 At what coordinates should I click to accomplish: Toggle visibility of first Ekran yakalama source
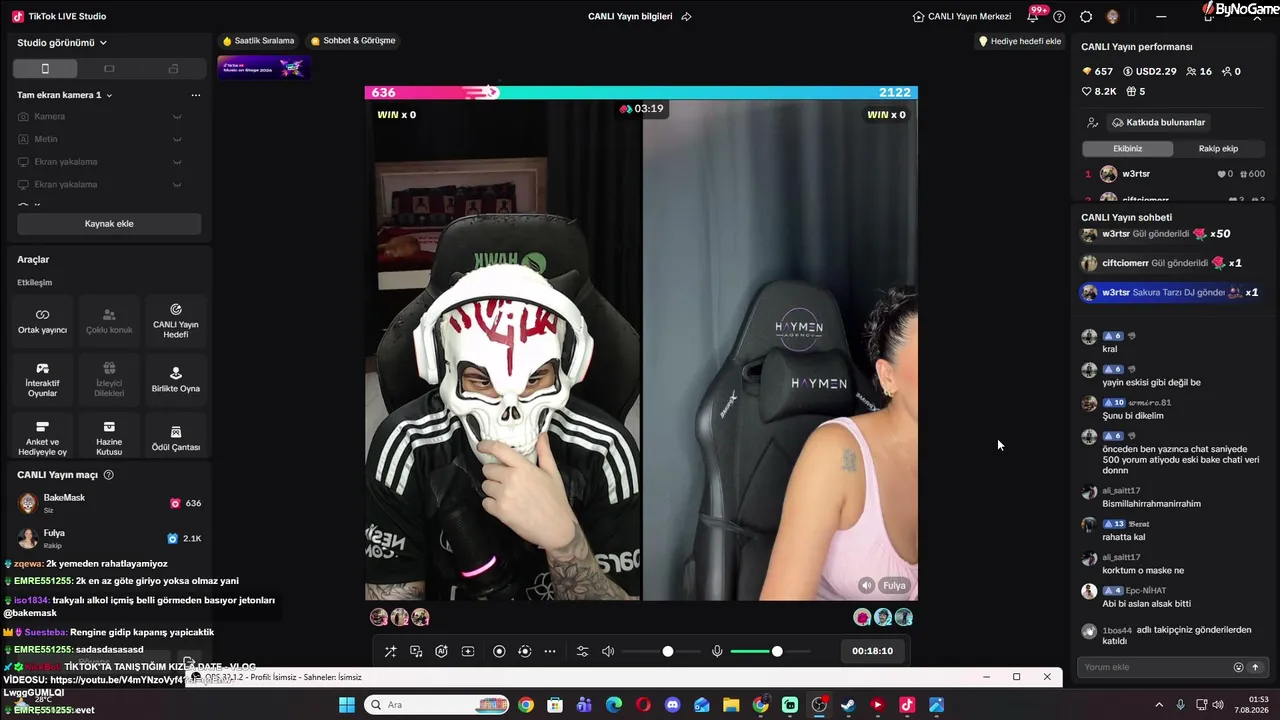tap(177, 162)
